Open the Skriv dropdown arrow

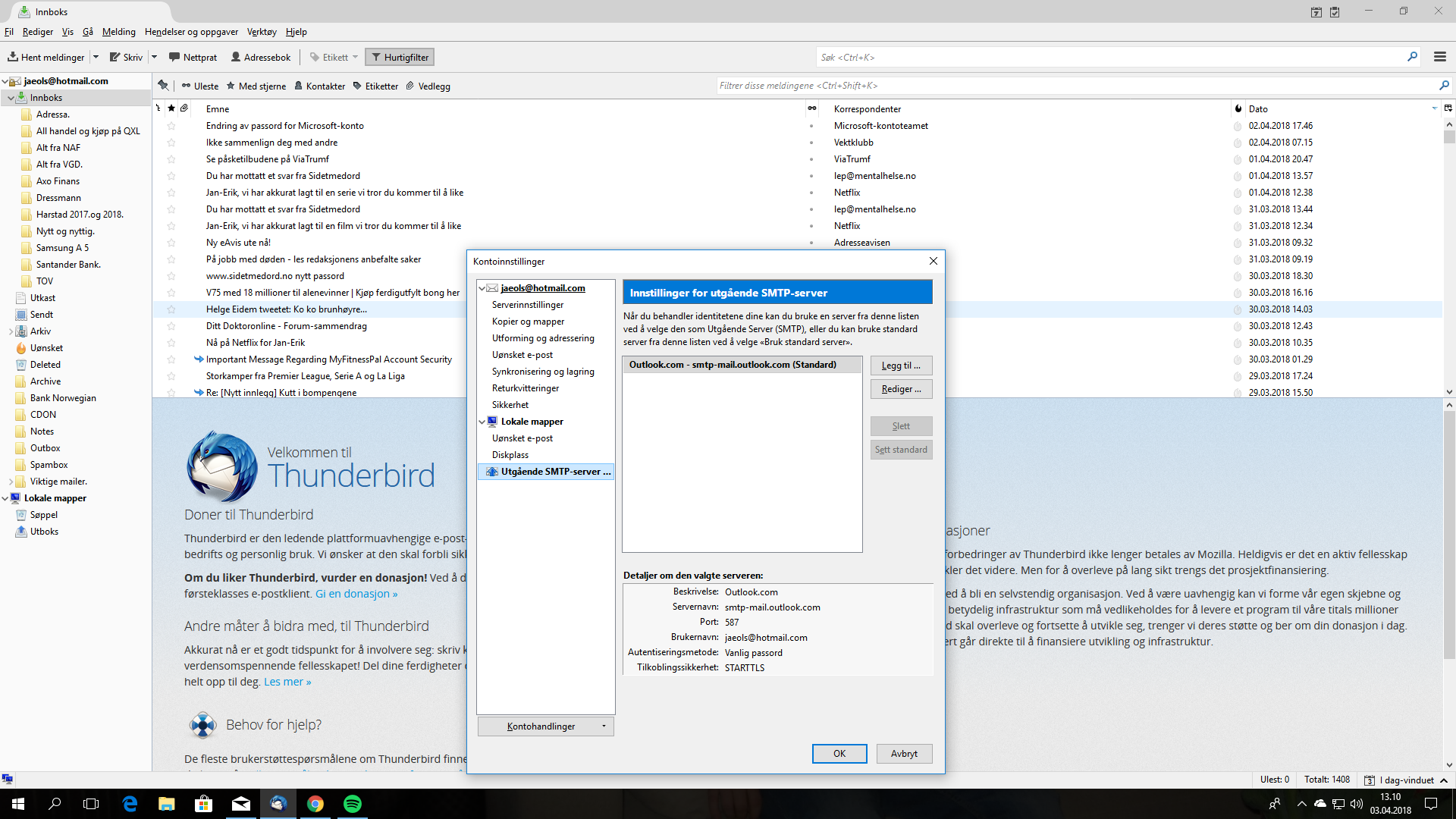pos(154,57)
